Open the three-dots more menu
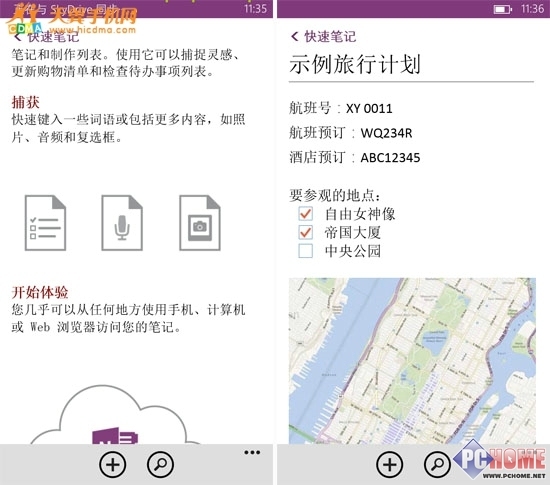Viewport: 550px width, 485px height. [x=252, y=452]
